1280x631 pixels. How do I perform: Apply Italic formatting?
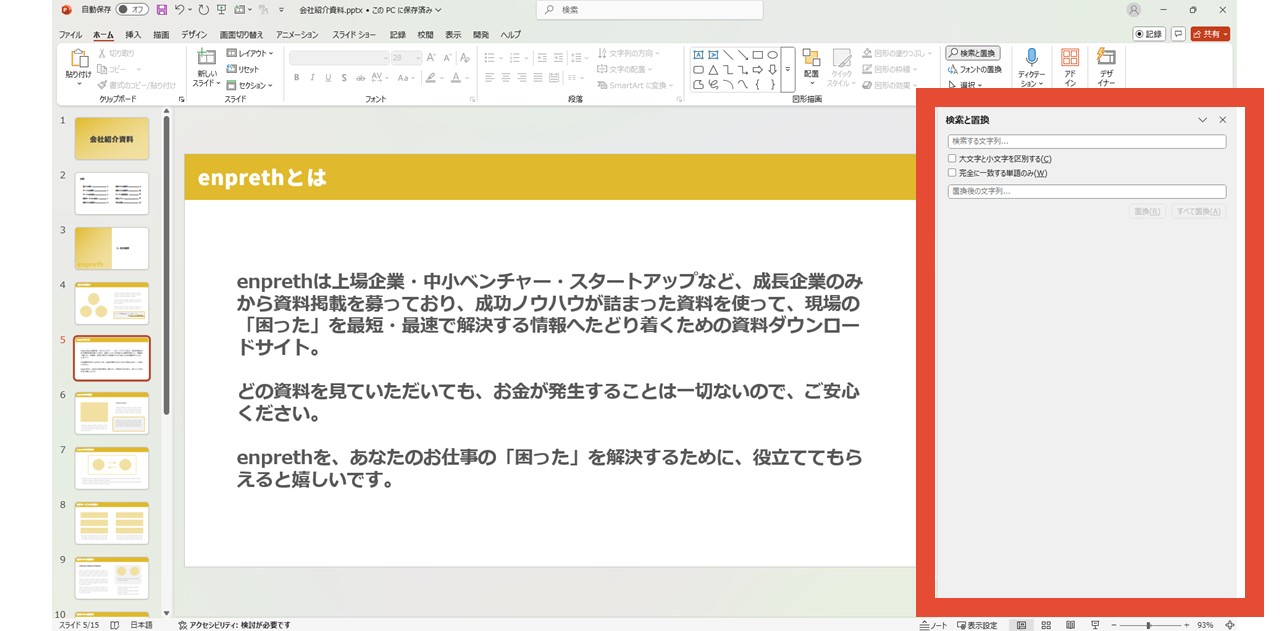pos(312,78)
